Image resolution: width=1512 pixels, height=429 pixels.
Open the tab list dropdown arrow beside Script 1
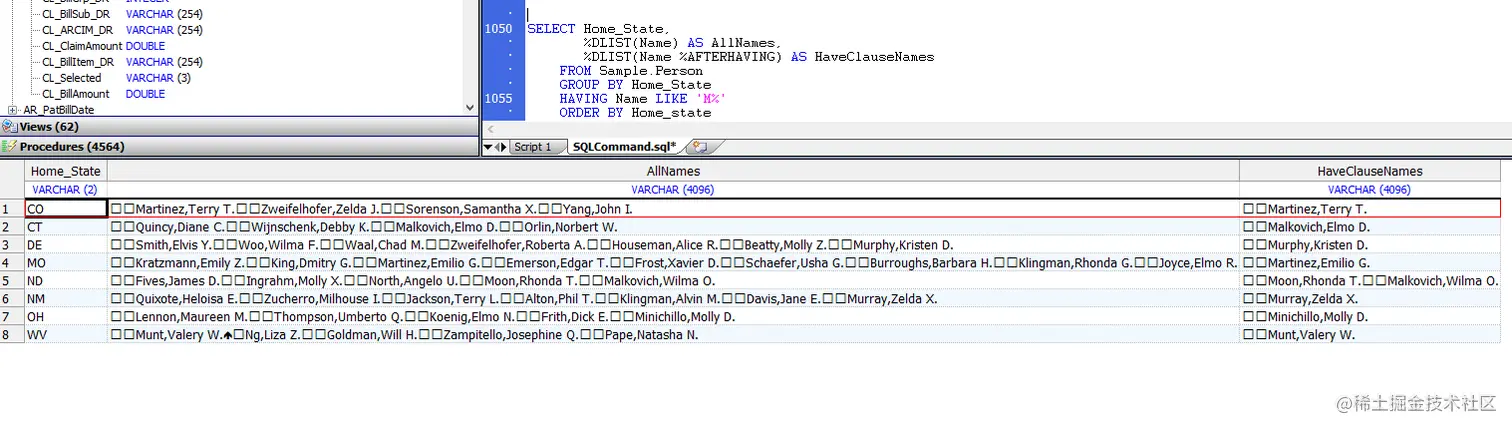point(488,147)
